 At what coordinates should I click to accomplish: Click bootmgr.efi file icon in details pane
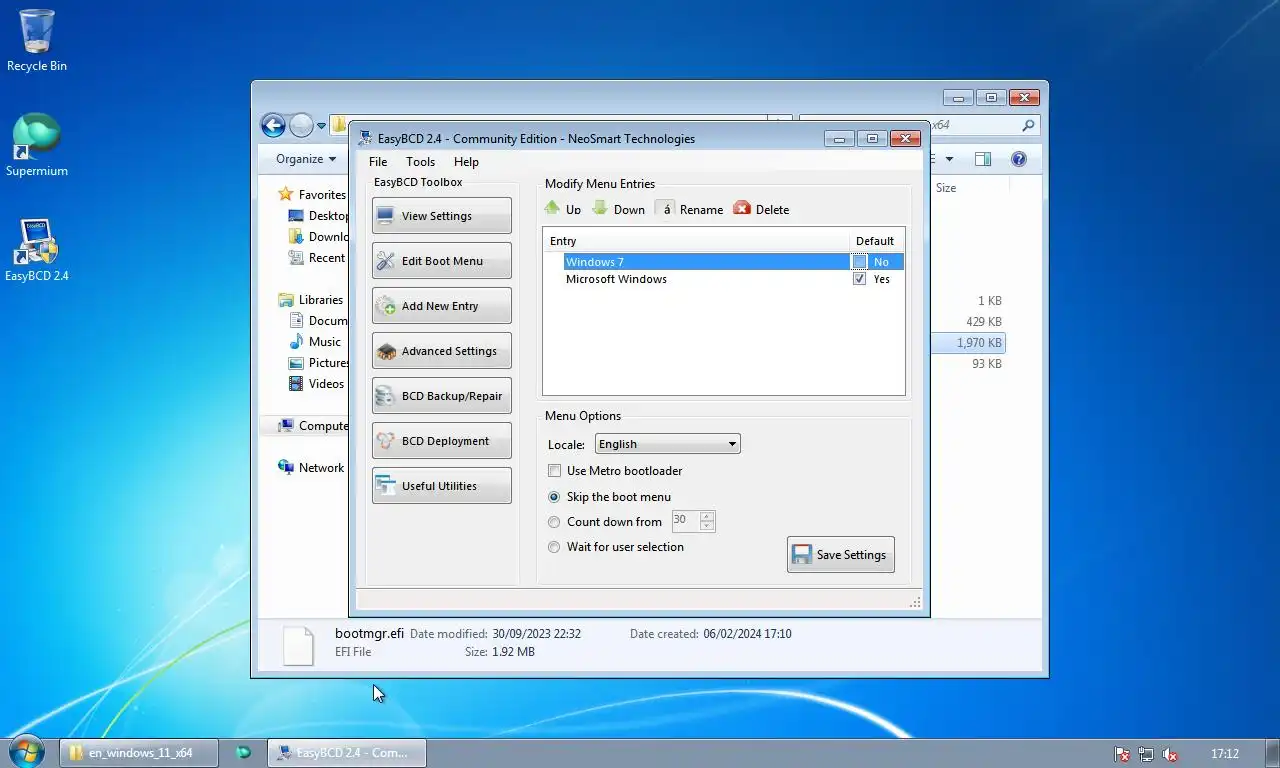(298, 645)
